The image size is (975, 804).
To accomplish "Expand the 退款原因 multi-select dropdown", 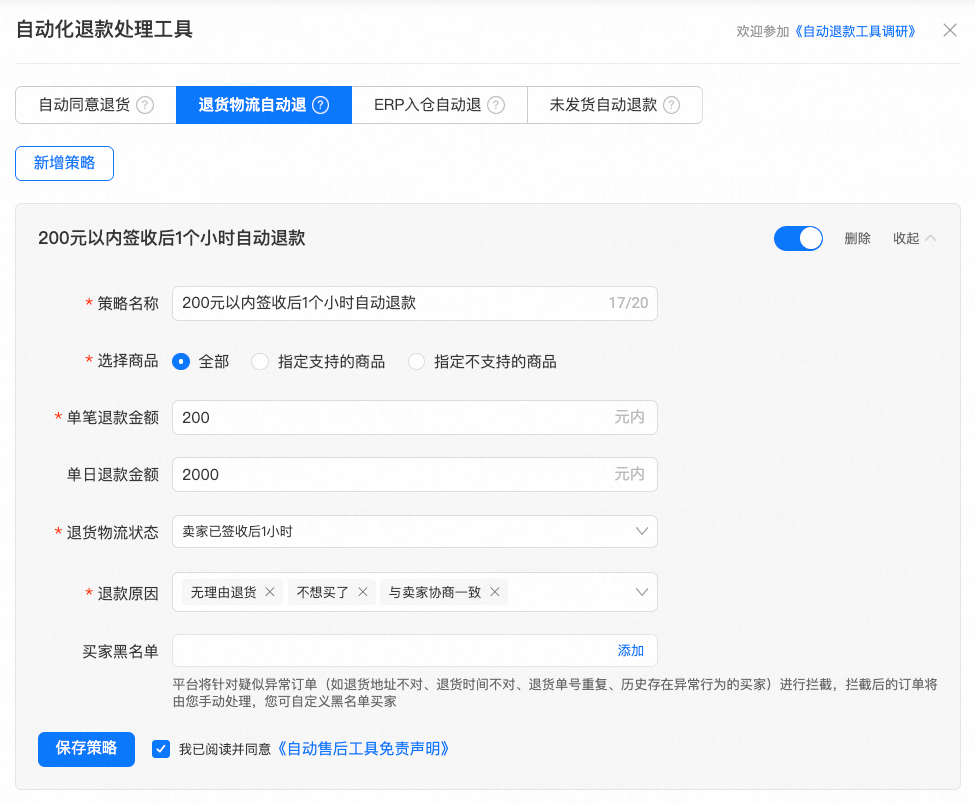I will (642, 592).
